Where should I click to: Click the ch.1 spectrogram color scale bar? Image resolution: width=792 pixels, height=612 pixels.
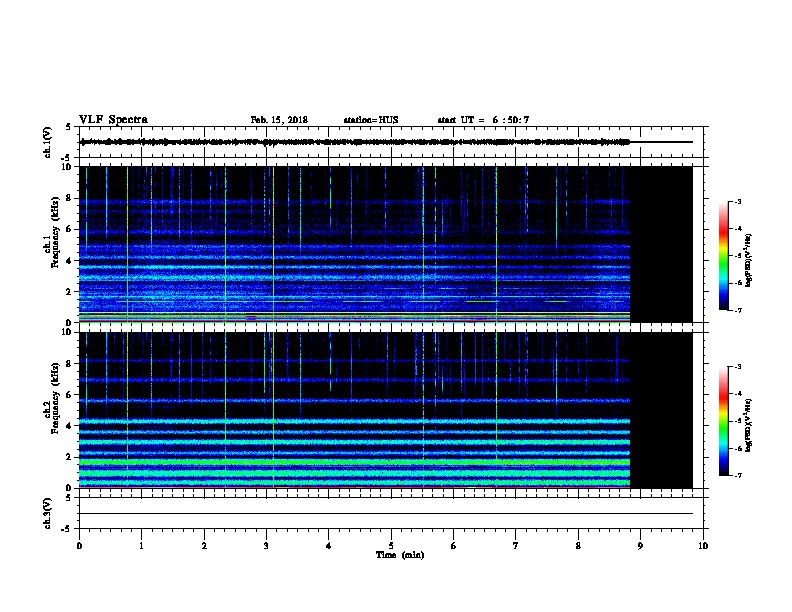point(724,256)
